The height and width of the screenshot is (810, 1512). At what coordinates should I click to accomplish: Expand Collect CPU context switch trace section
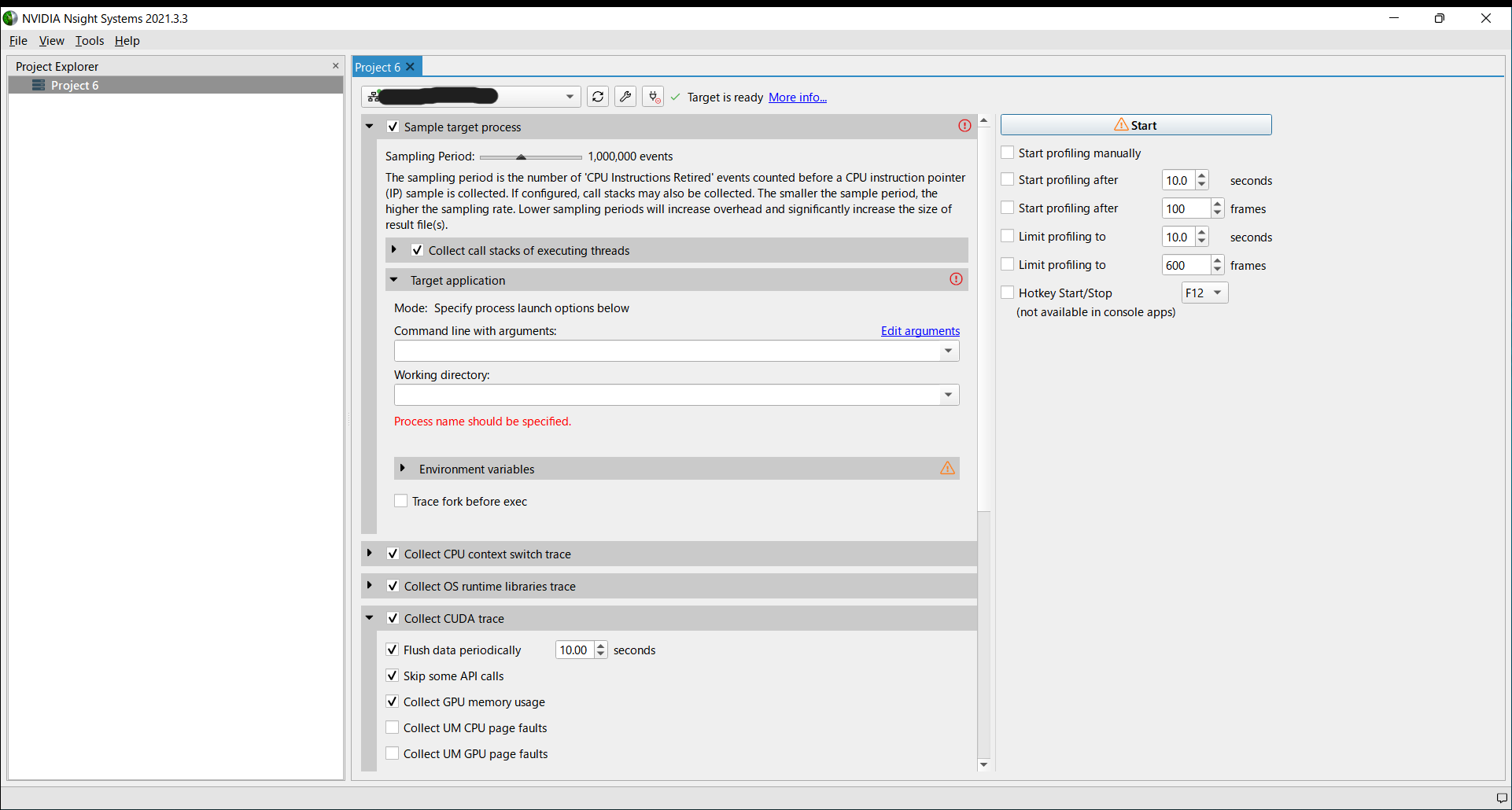click(x=370, y=554)
